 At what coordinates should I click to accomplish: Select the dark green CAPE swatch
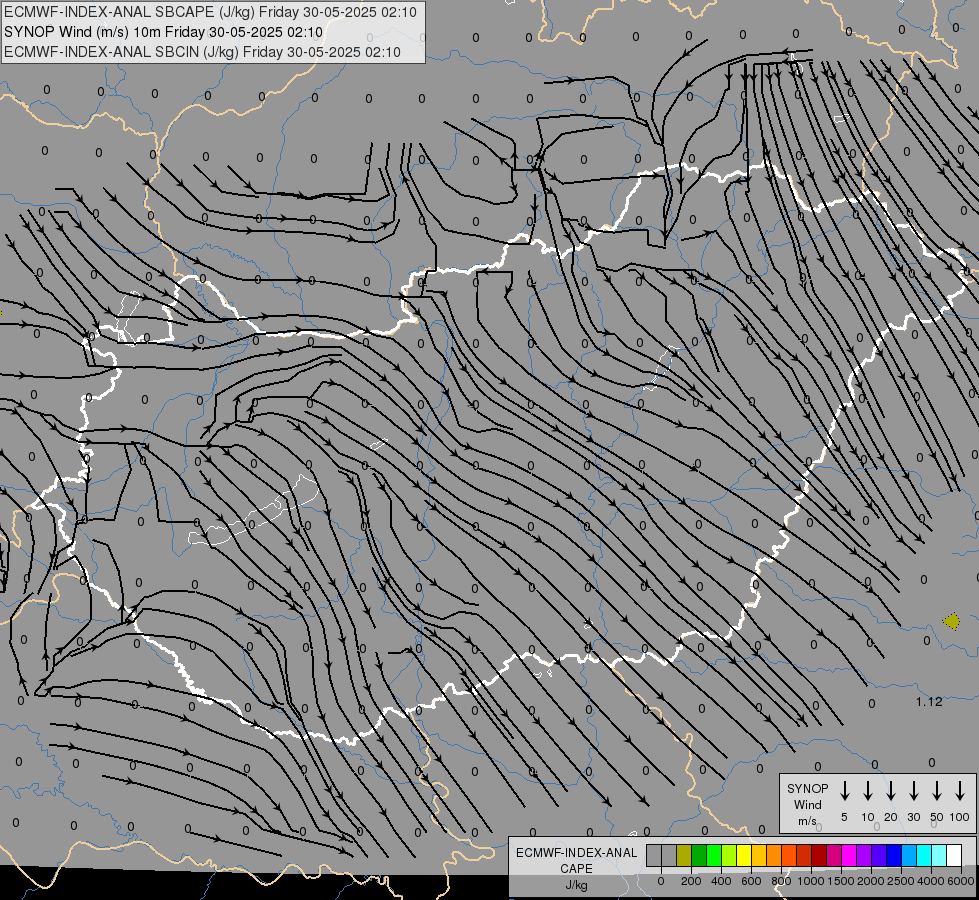tap(699, 855)
